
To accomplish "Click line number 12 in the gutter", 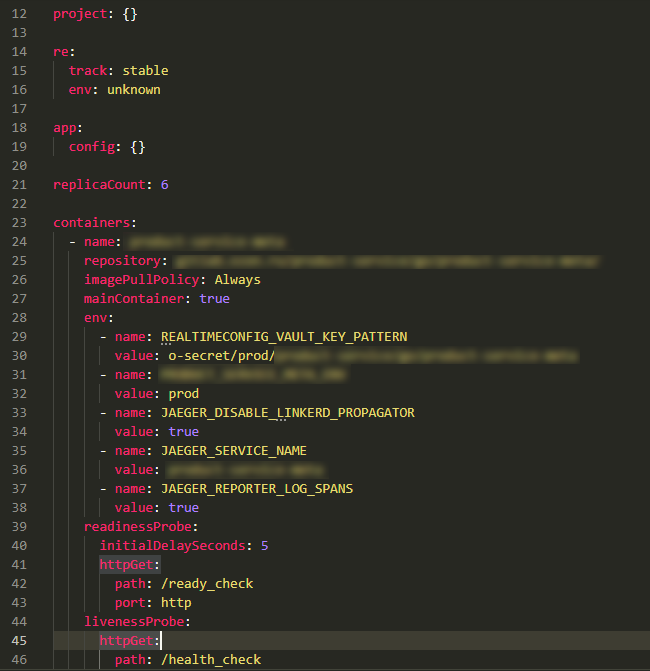I will 19,14.
